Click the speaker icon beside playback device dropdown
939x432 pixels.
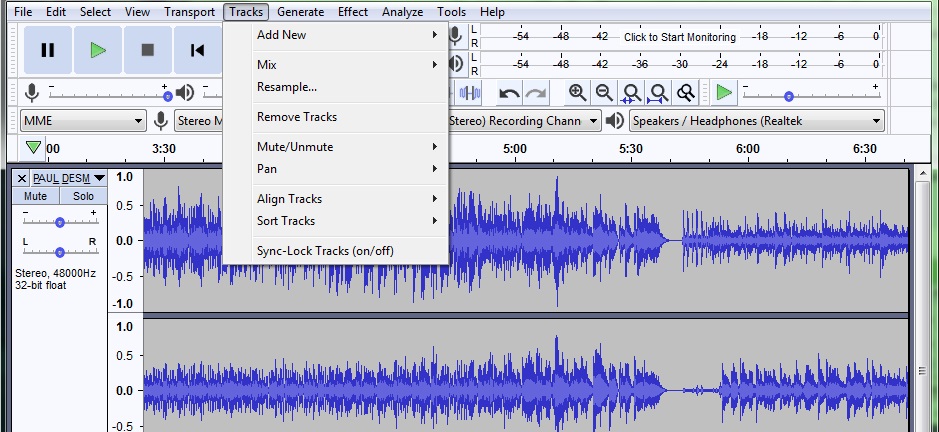pos(615,120)
